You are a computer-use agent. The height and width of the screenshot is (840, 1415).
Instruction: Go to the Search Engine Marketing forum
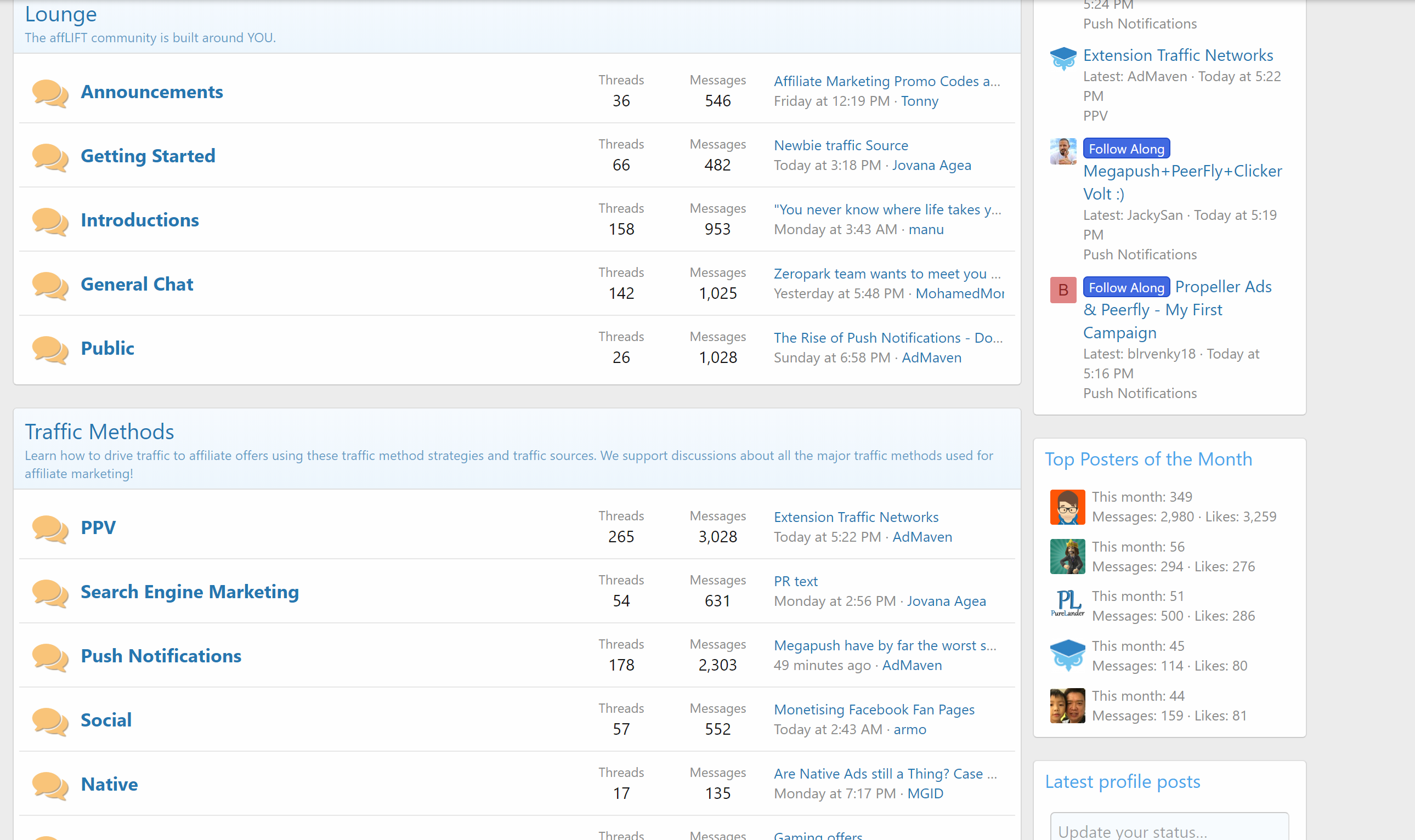click(x=190, y=592)
